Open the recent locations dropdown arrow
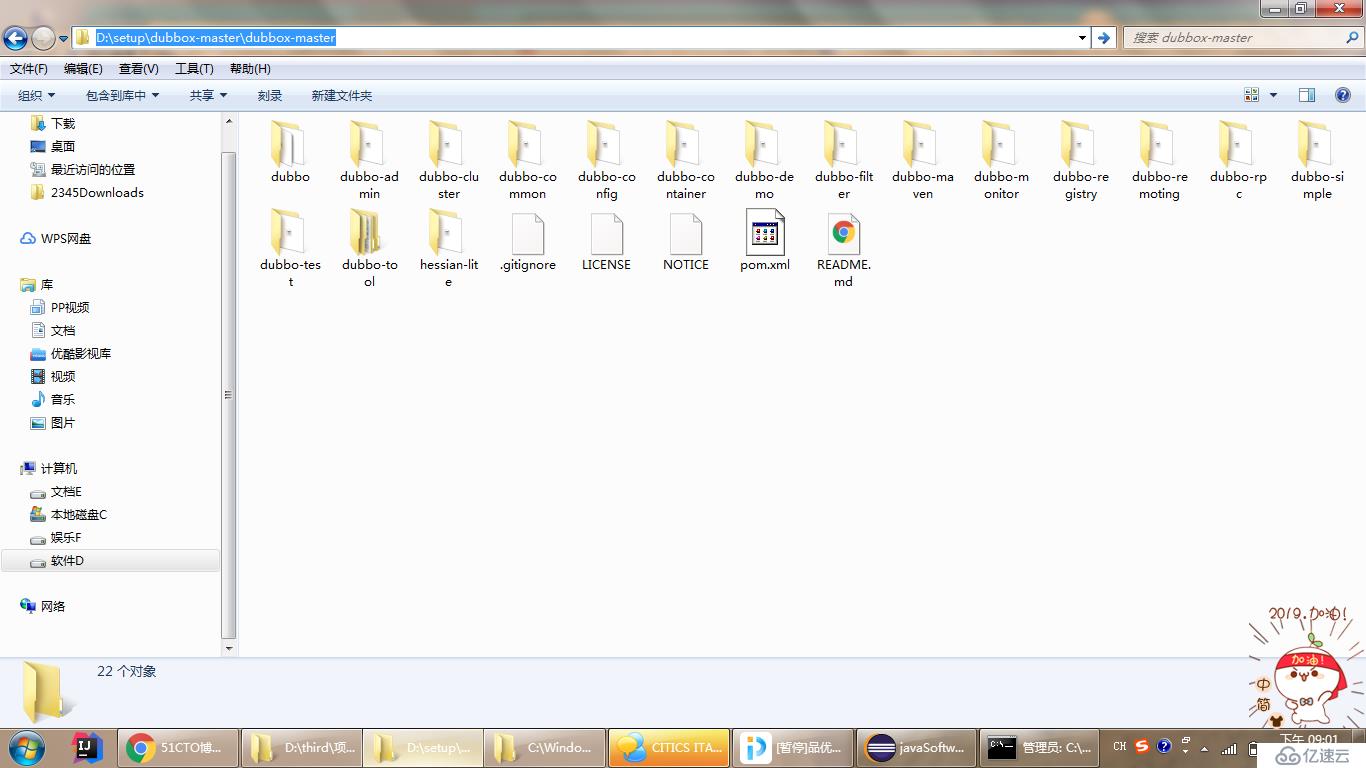Screen dimensions: 1366x768 coord(63,38)
